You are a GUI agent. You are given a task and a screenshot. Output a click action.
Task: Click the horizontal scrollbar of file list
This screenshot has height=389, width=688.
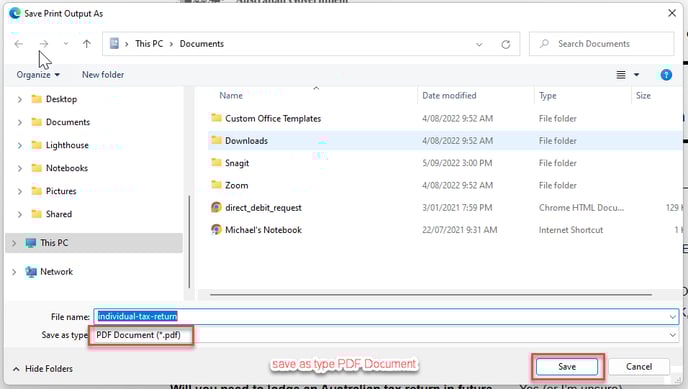click(x=431, y=295)
